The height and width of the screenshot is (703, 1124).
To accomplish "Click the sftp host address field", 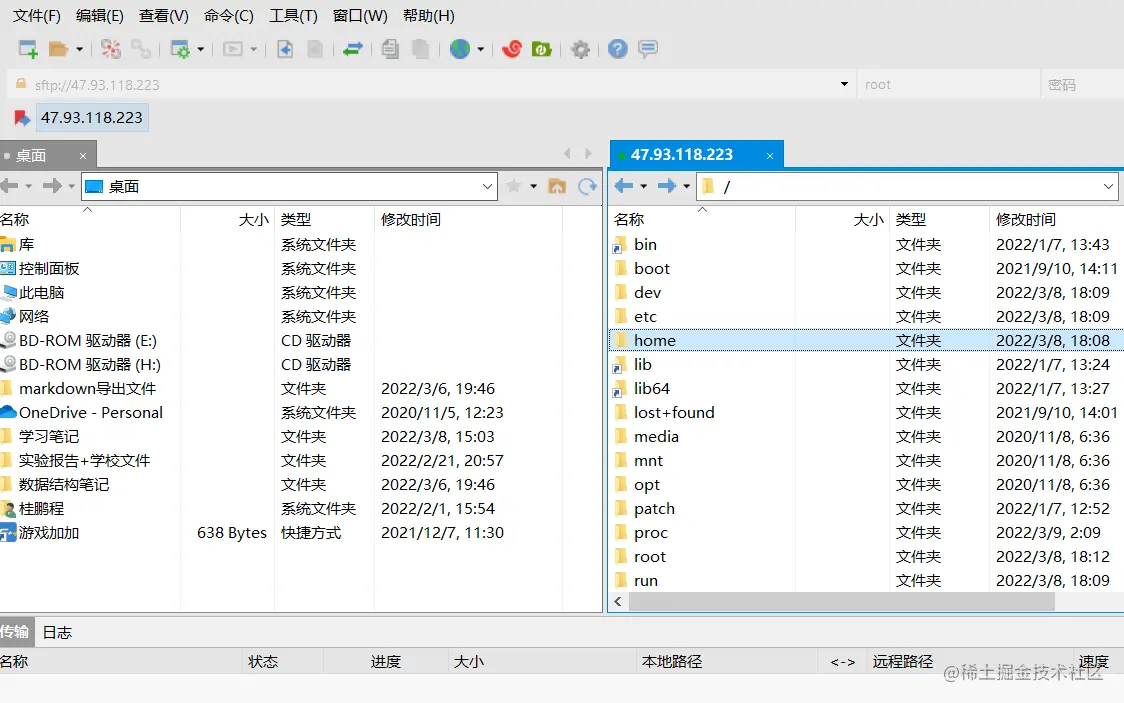I will 430,85.
